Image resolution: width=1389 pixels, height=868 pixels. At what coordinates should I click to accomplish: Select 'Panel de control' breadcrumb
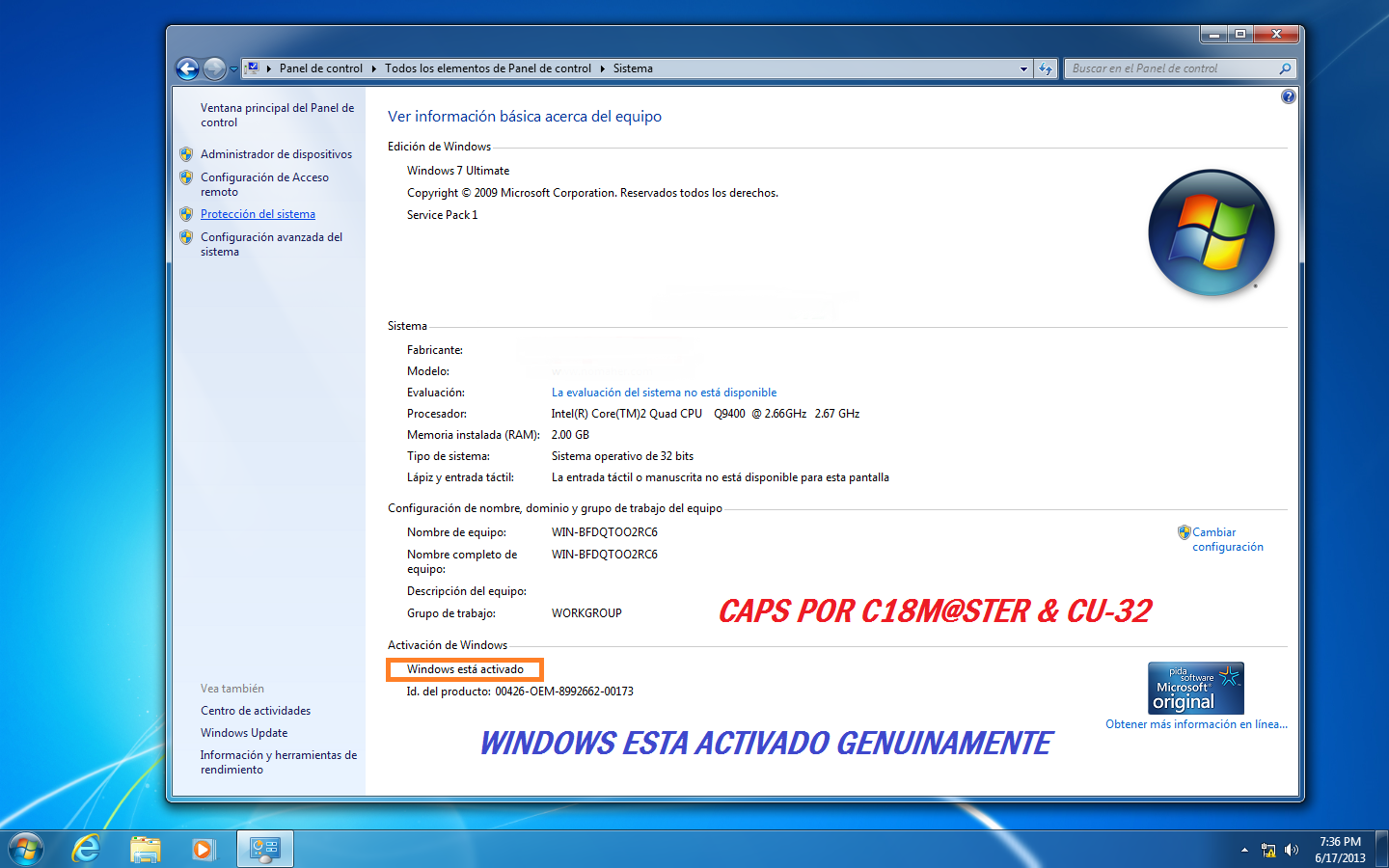pos(321,68)
